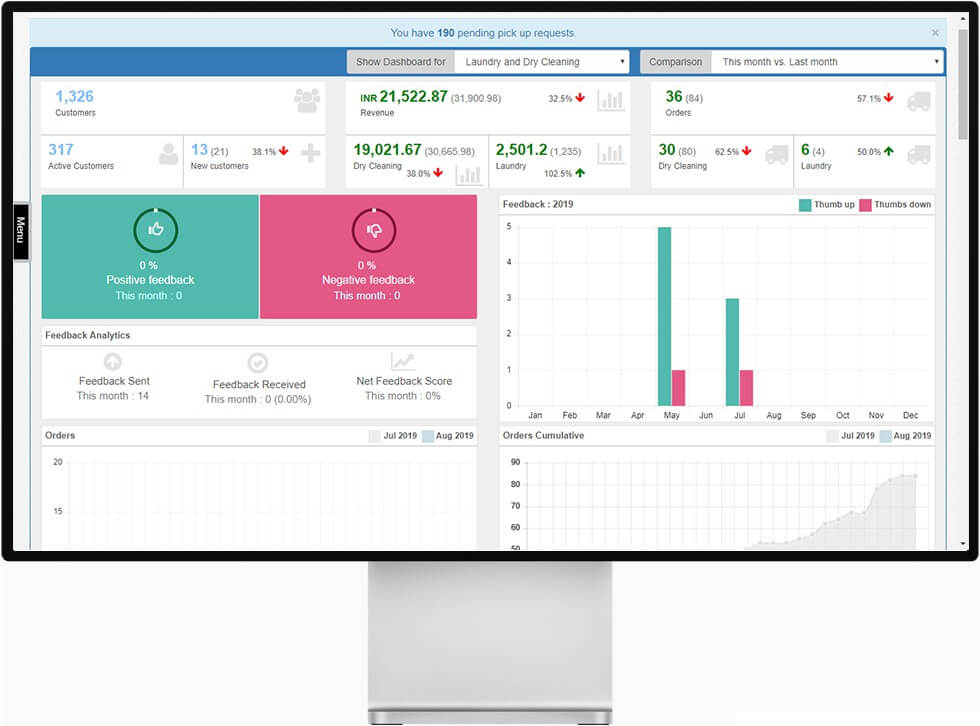Screen dimensions: 980x726
Task: Toggle Jul 2019 legend in Orders chart
Action: (374, 436)
